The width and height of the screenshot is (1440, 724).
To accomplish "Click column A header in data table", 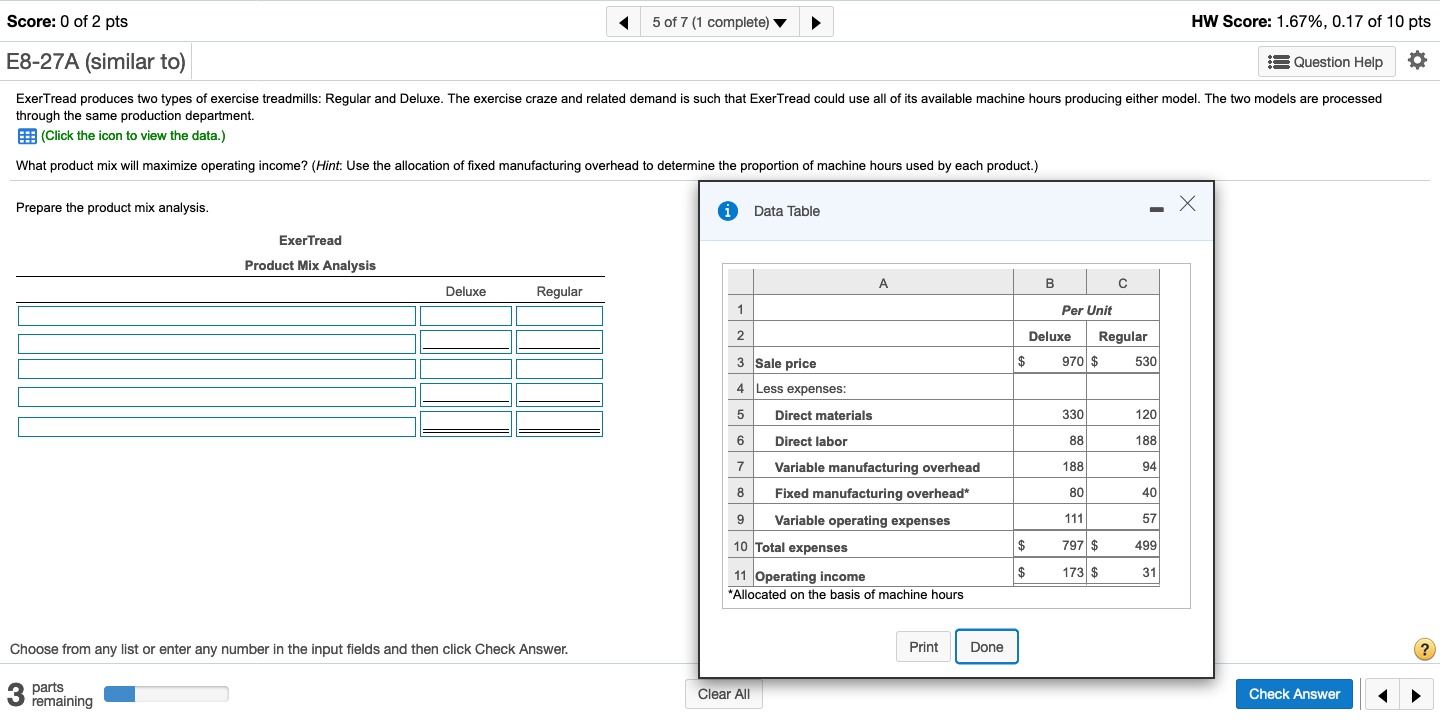I will [883, 283].
